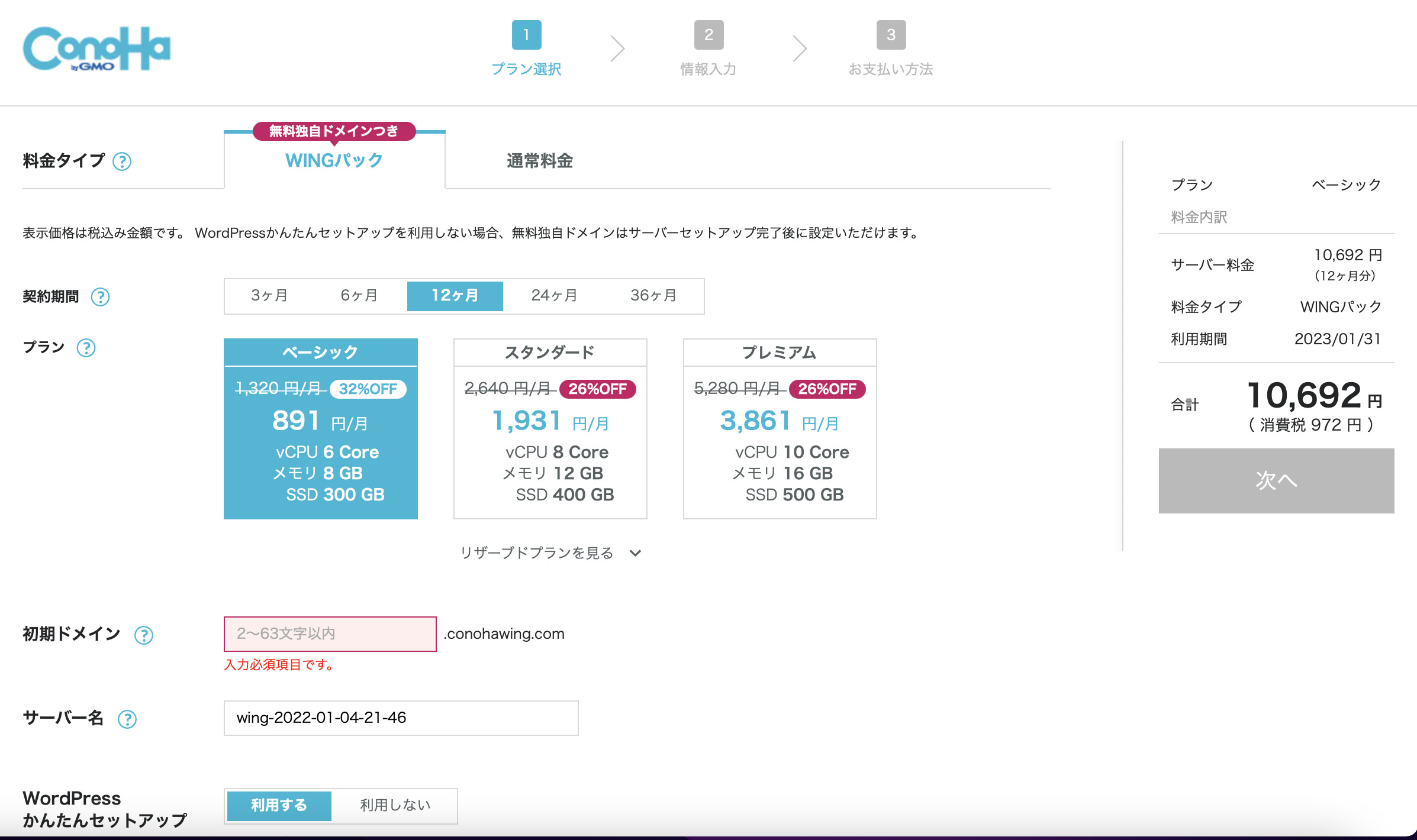Click the 消費税 972 円 text
1417x840 pixels.
click(x=1311, y=425)
